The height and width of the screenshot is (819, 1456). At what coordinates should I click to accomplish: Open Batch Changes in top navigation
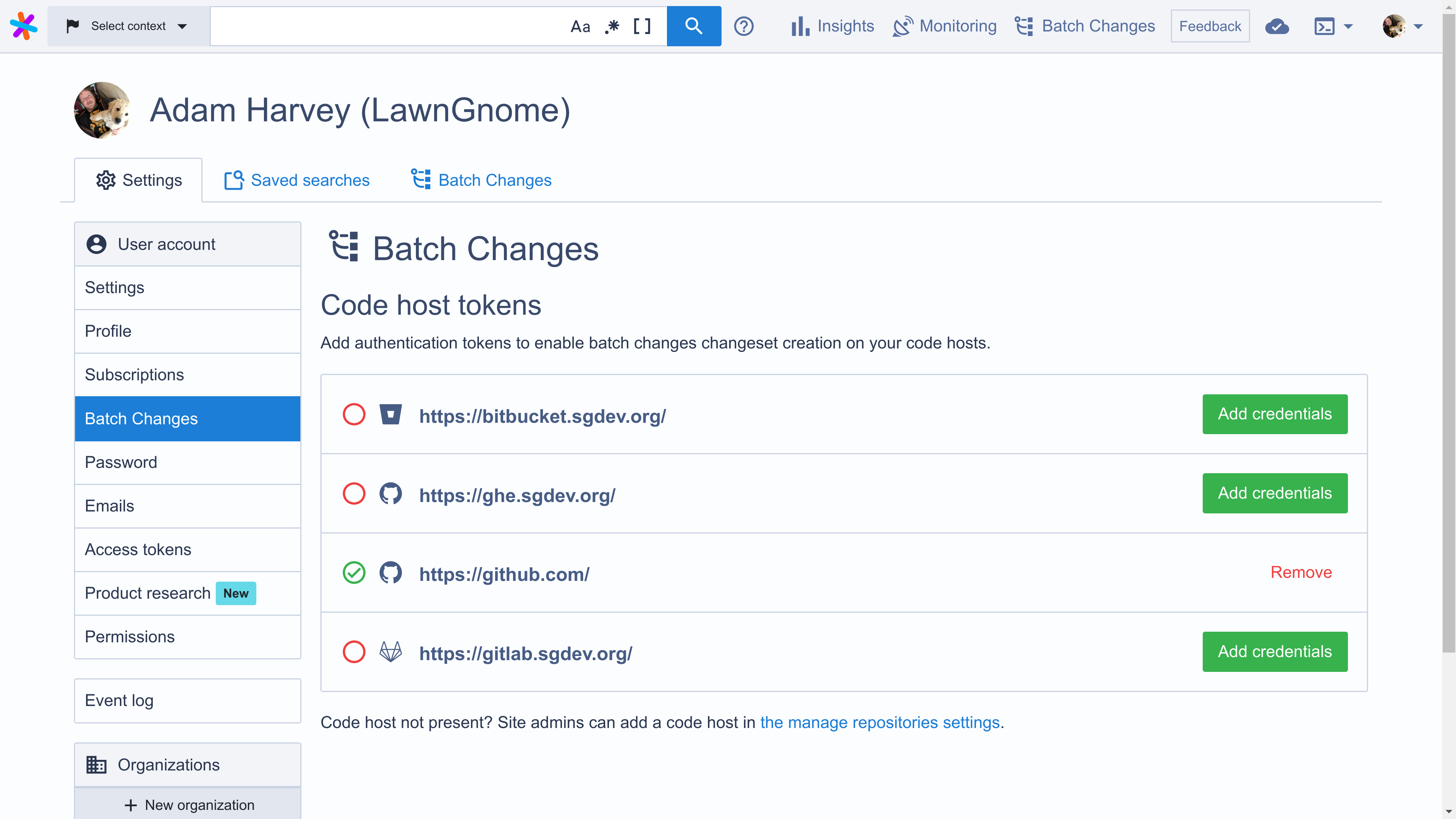click(1085, 26)
